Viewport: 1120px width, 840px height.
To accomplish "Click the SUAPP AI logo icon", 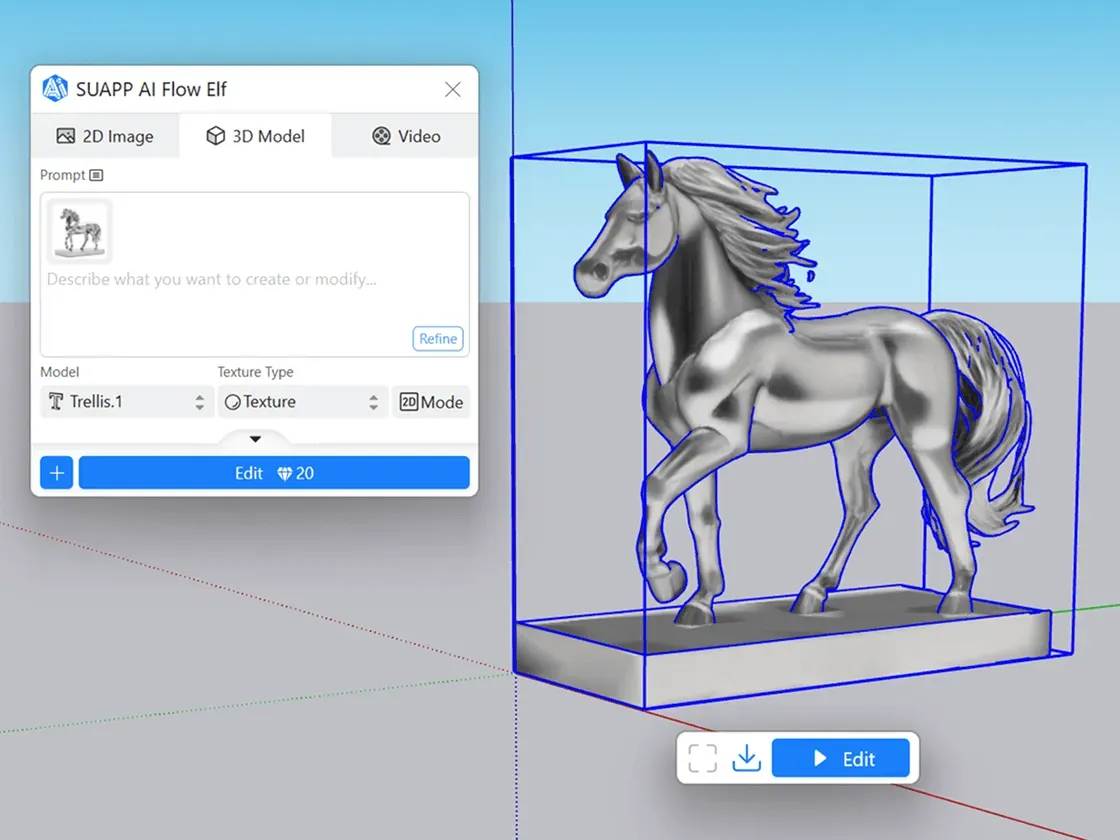I will click(54, 89).
